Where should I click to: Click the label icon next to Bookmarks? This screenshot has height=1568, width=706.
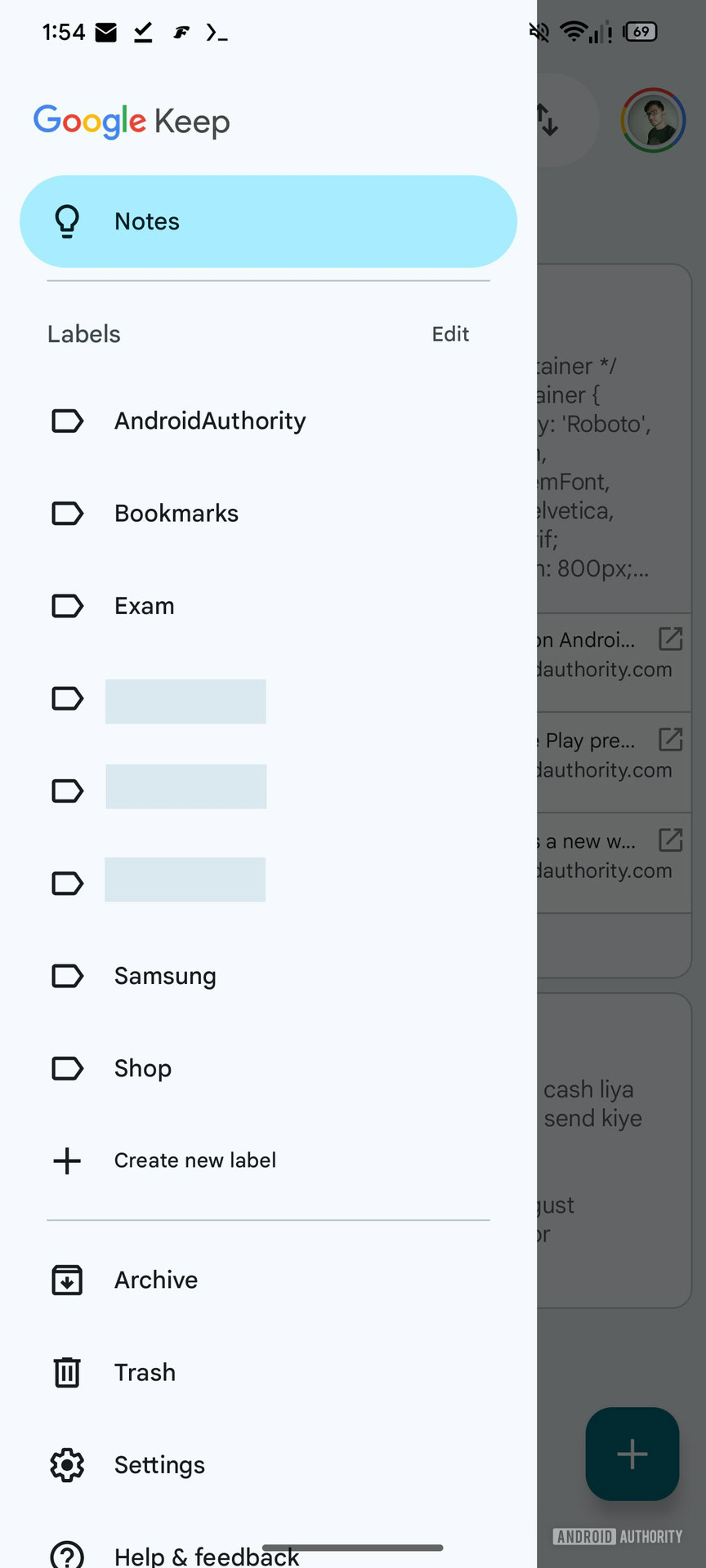point(66,514)
